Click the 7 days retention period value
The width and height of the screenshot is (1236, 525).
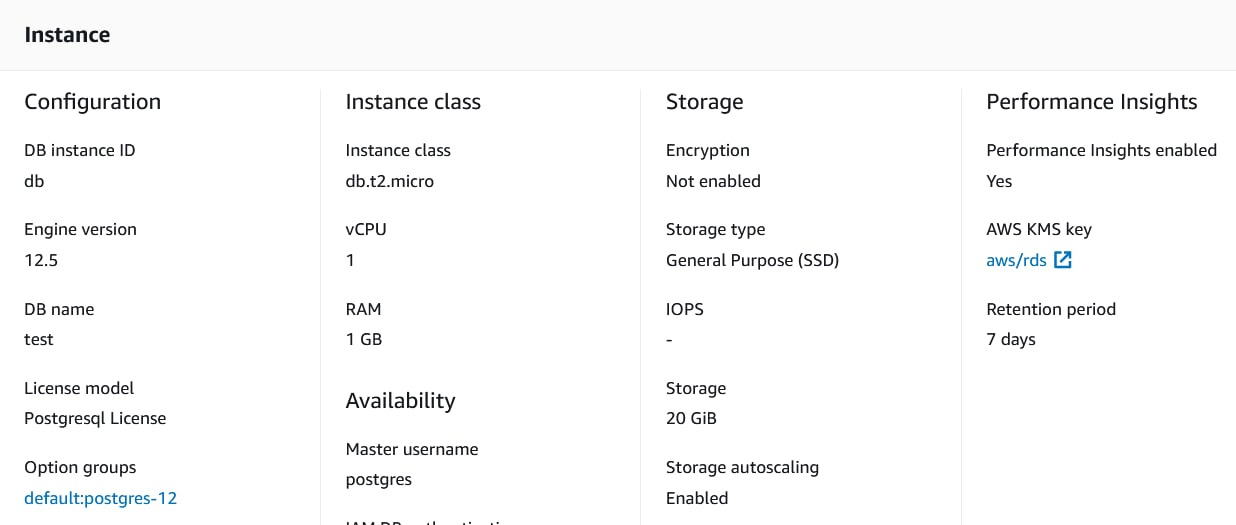1011,339
